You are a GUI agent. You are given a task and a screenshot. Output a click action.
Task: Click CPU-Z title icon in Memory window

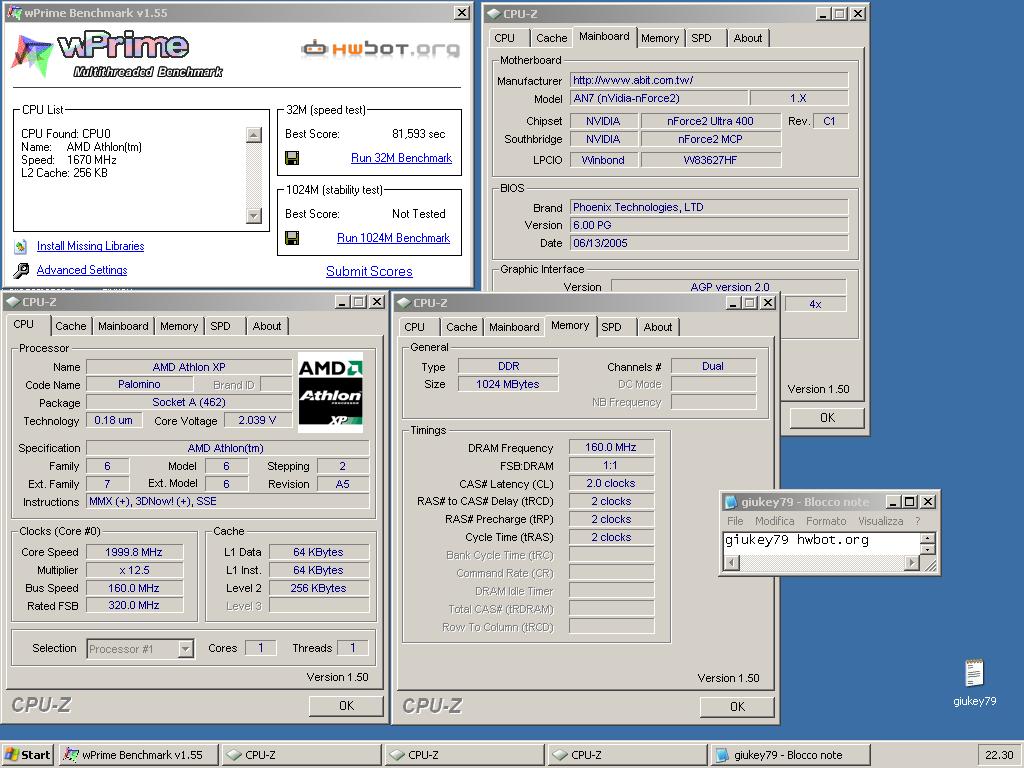click(x=404, y=303)
